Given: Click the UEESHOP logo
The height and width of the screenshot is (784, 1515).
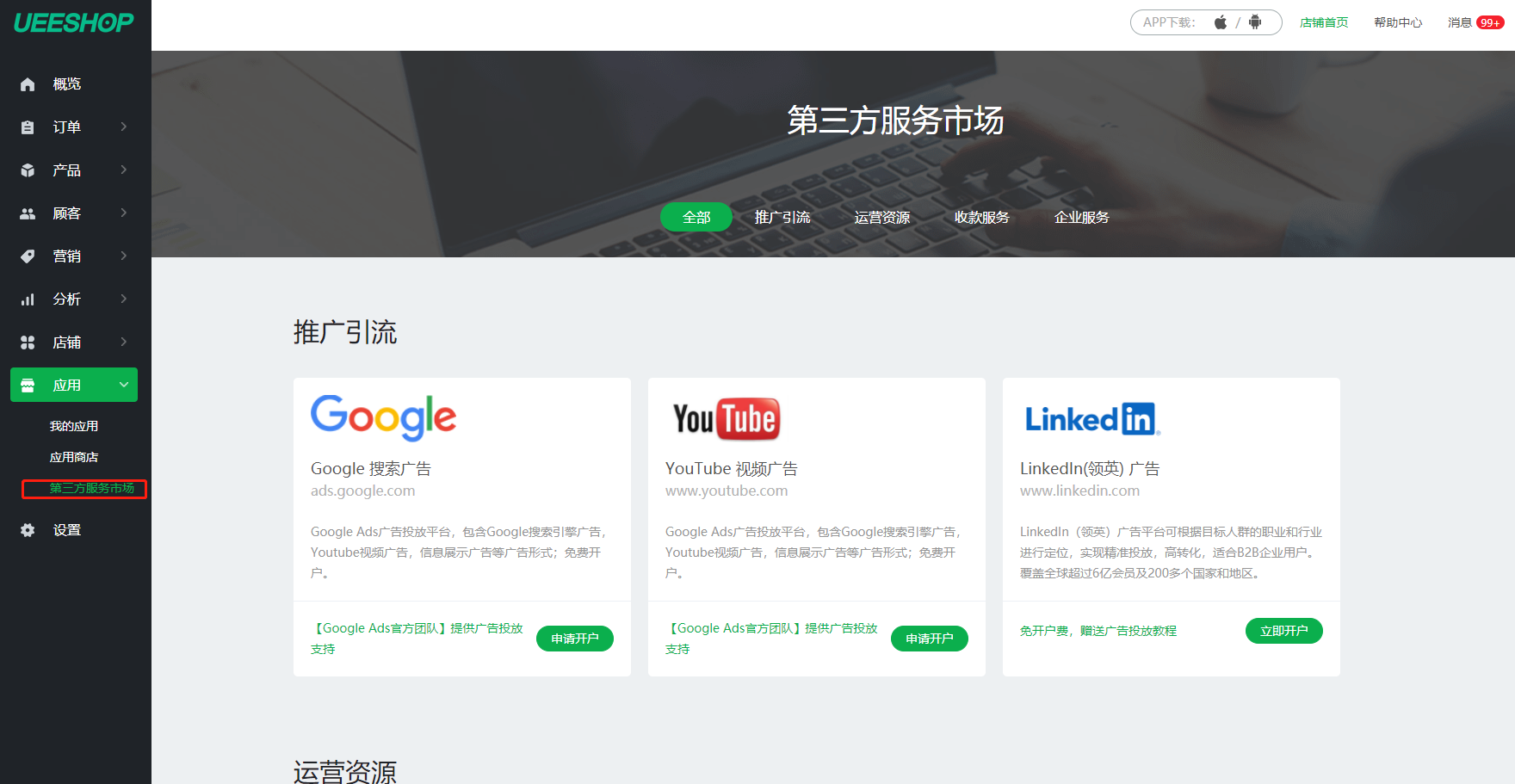Looking at the screenshot, I should (x=74, y=23).
